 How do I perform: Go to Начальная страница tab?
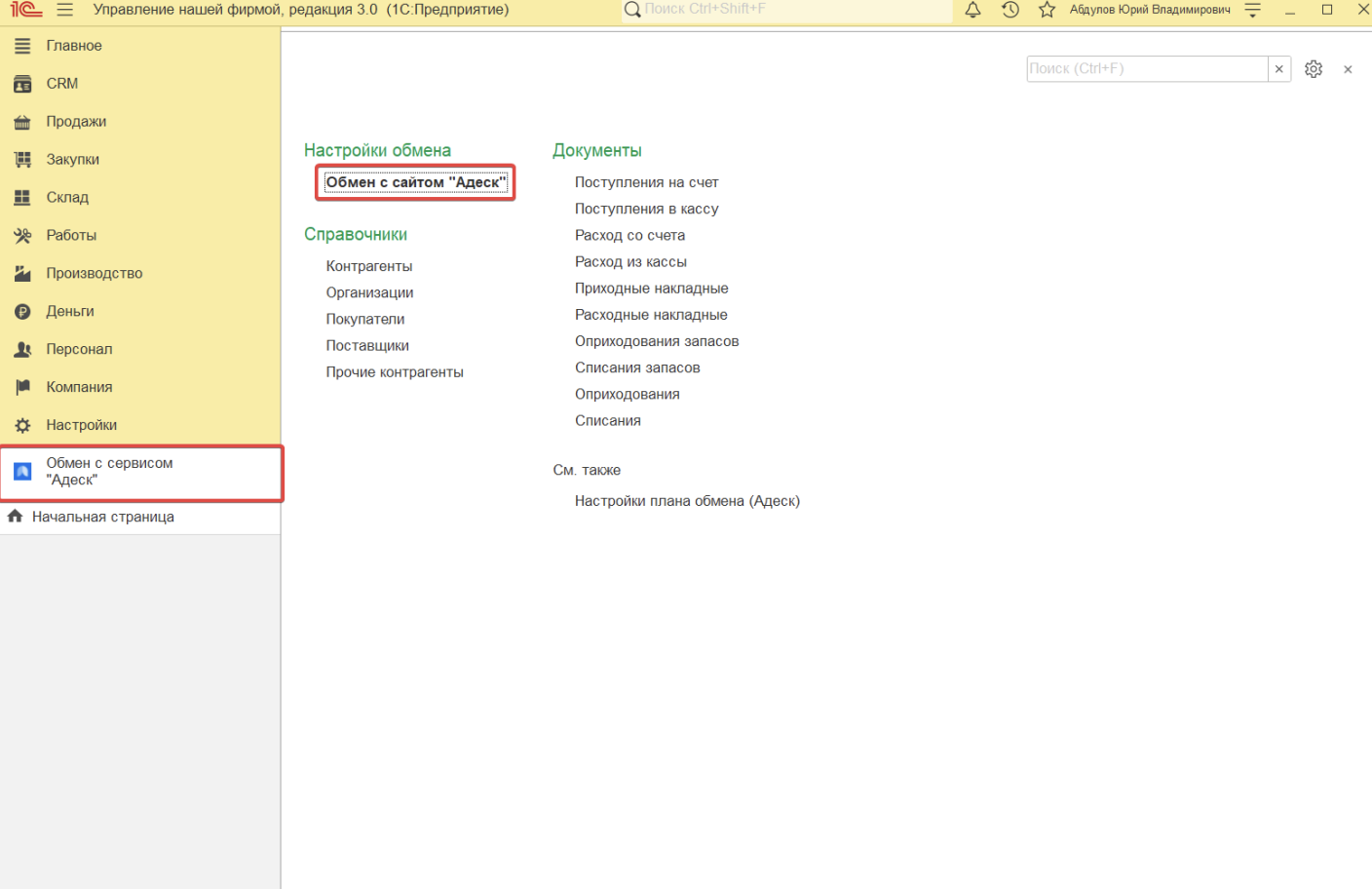103,517
